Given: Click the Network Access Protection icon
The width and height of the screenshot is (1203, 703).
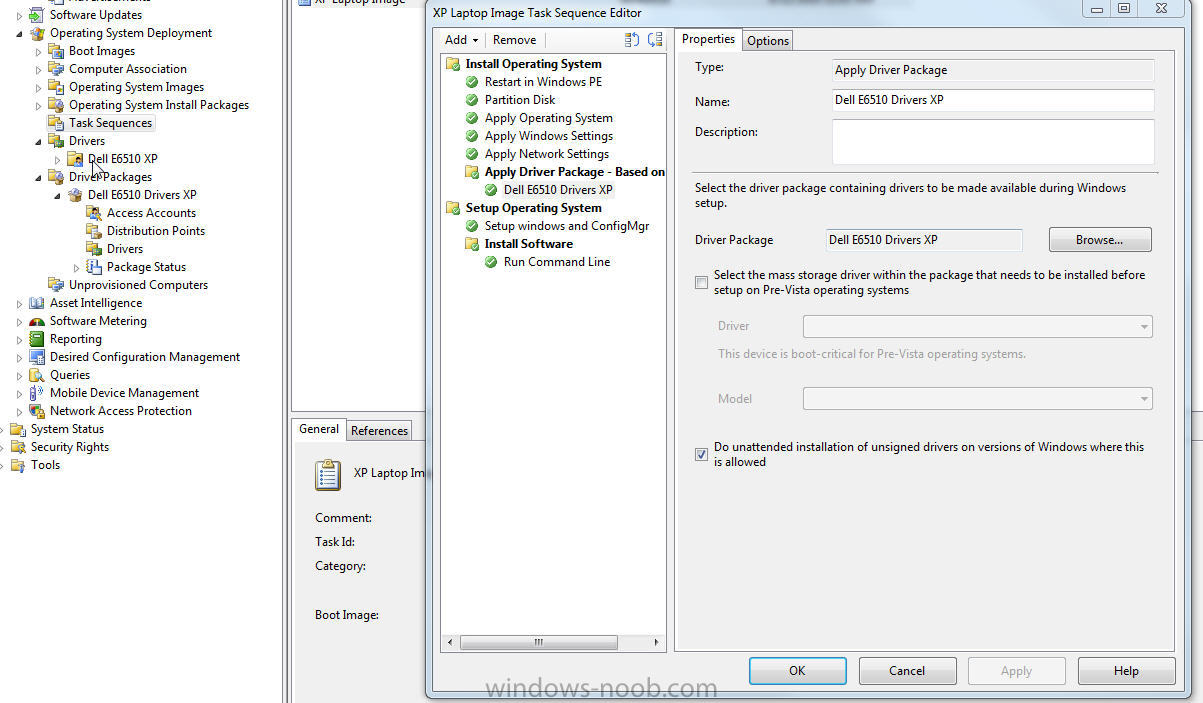Looking at the screenshot, I should [37, 411].
